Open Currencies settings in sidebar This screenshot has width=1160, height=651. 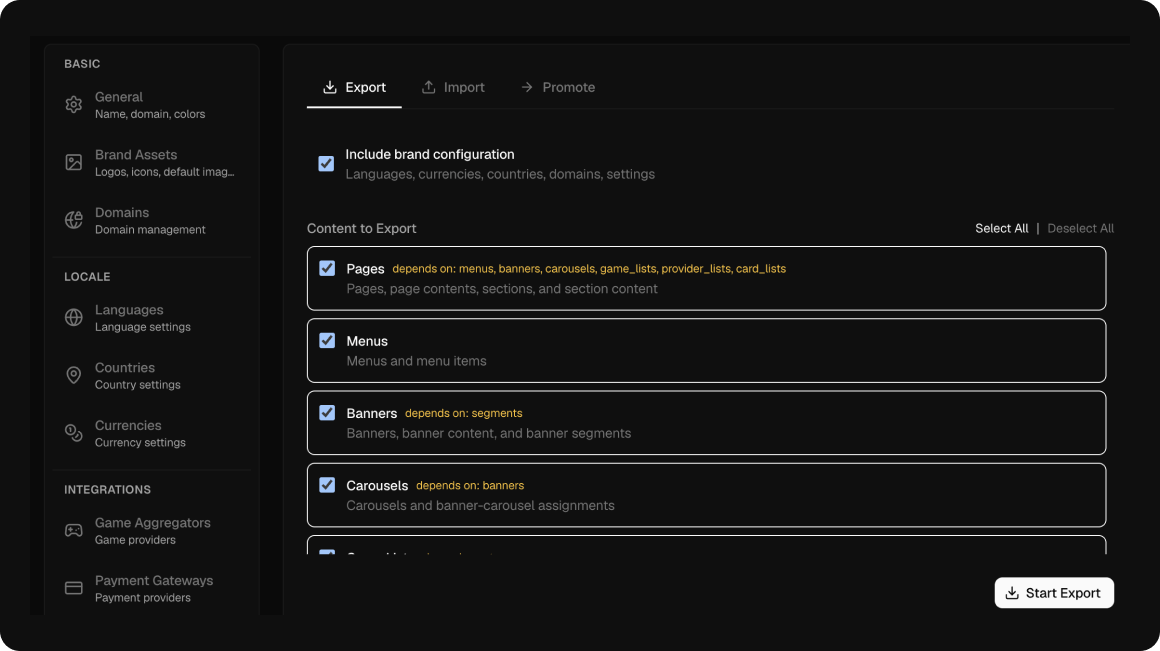[152, 433]
